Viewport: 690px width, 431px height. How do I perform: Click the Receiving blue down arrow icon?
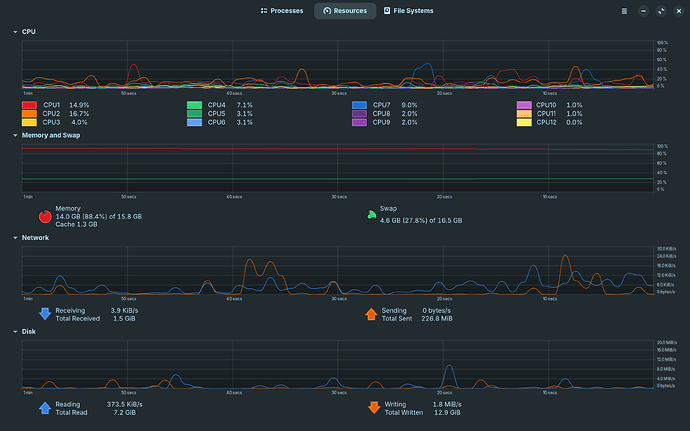coord(45,314)
